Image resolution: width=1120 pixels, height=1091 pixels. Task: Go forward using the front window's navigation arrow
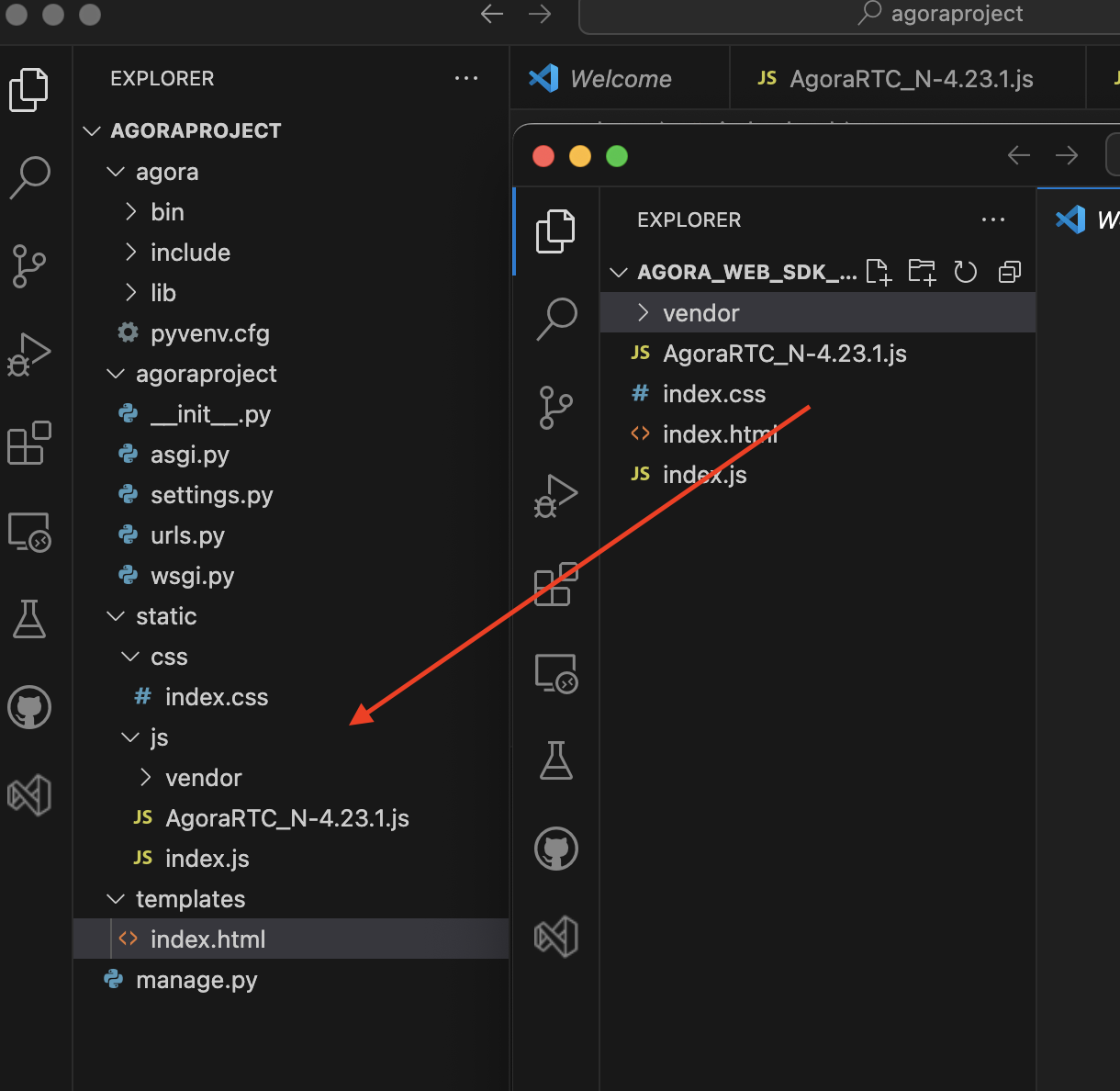pyautogui.click(x=1067, y=155)
